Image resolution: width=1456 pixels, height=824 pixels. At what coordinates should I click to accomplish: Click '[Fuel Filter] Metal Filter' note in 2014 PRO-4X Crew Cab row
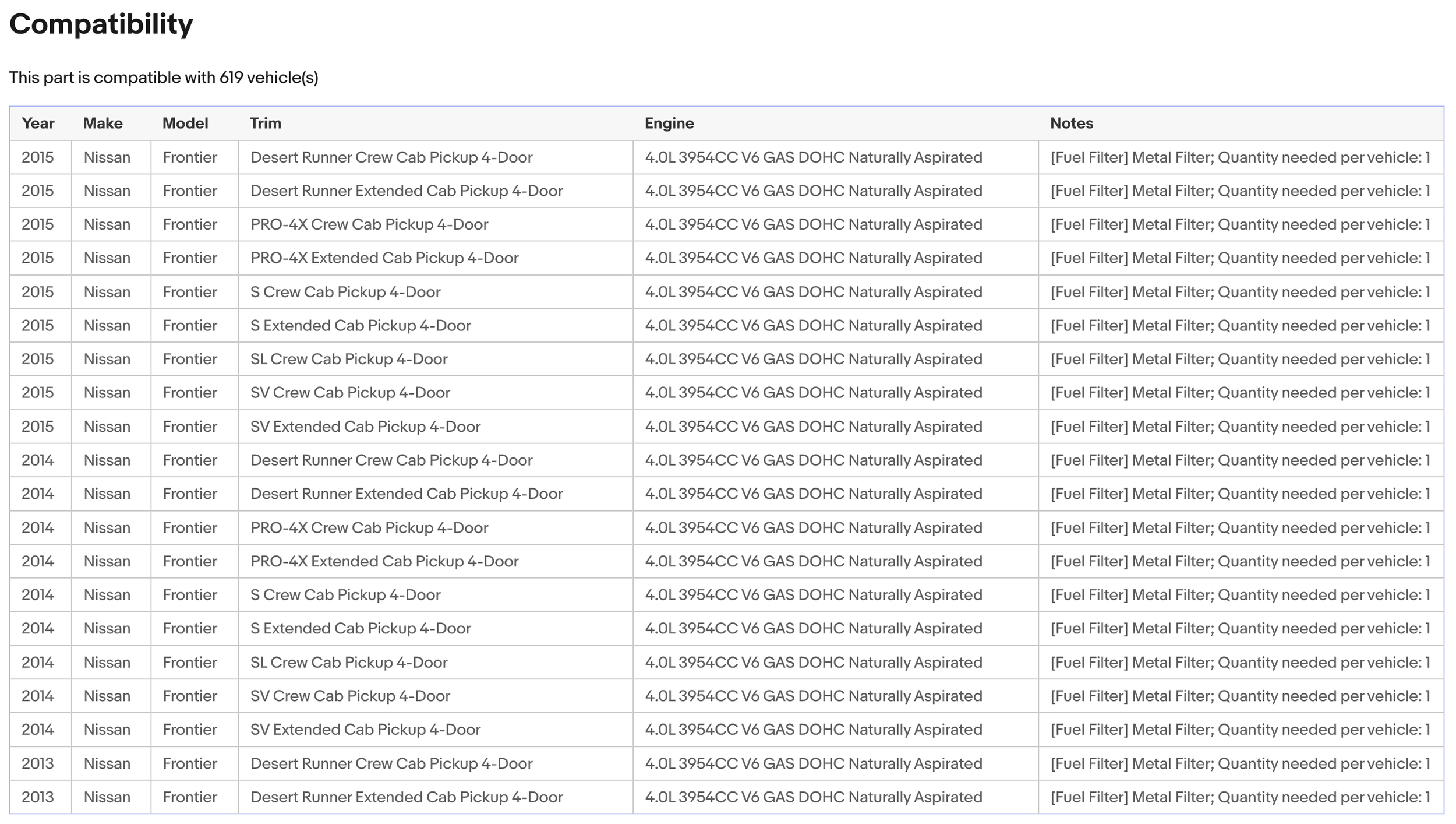point(1241,528)
